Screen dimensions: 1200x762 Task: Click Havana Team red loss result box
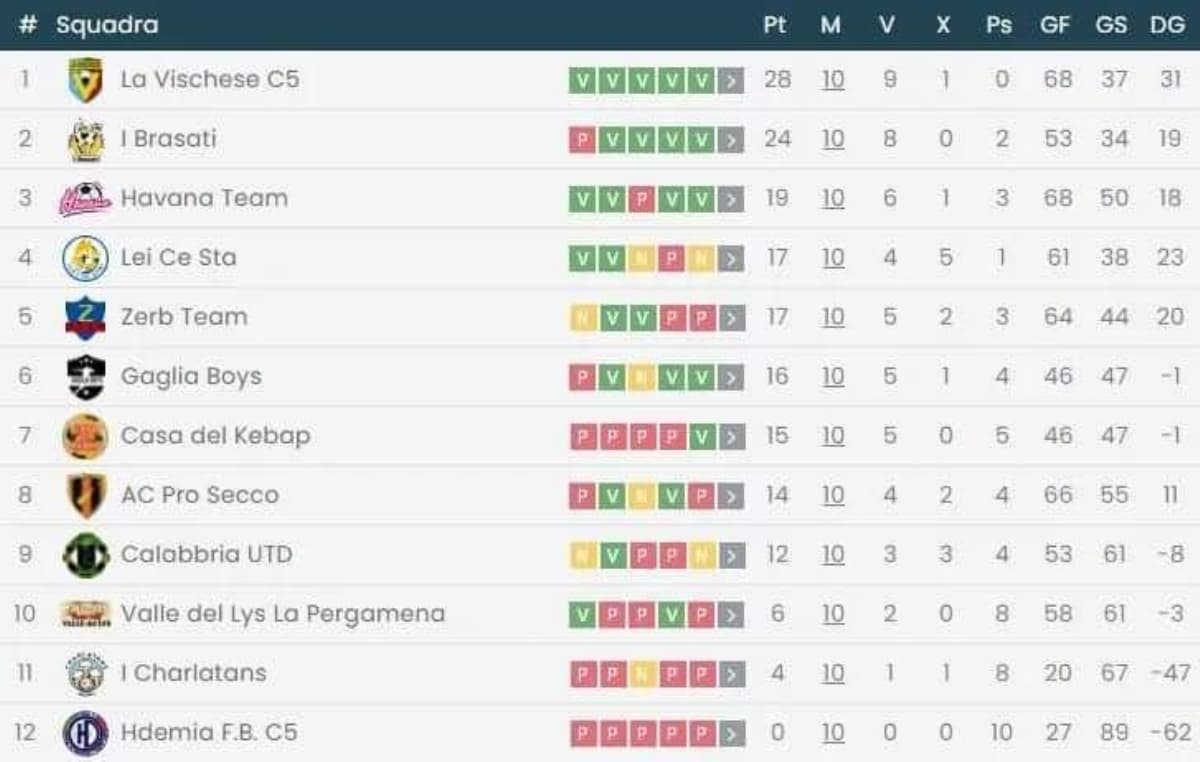point(641,200)
